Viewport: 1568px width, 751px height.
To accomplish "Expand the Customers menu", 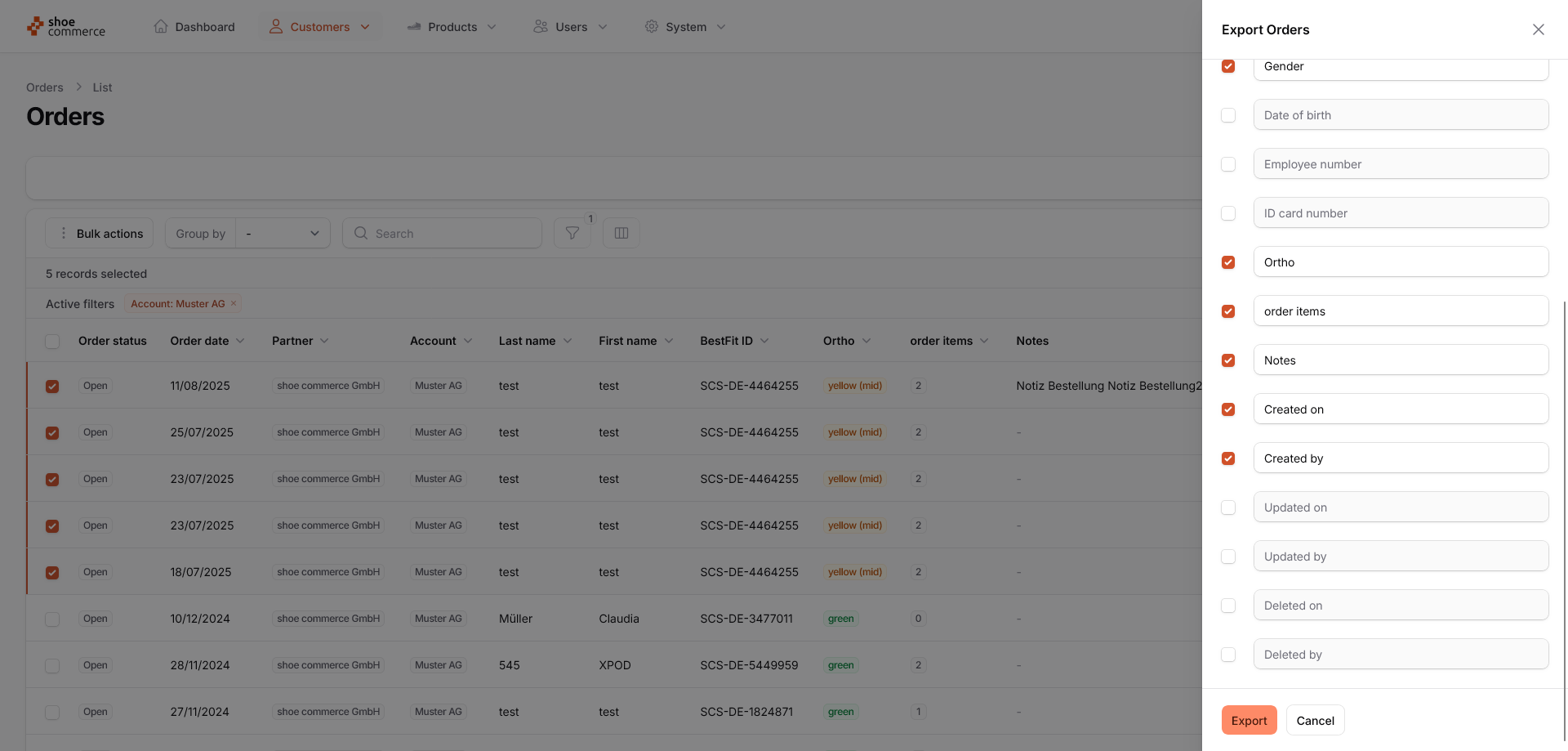I will pyautogui.click(x=319, y=27).
